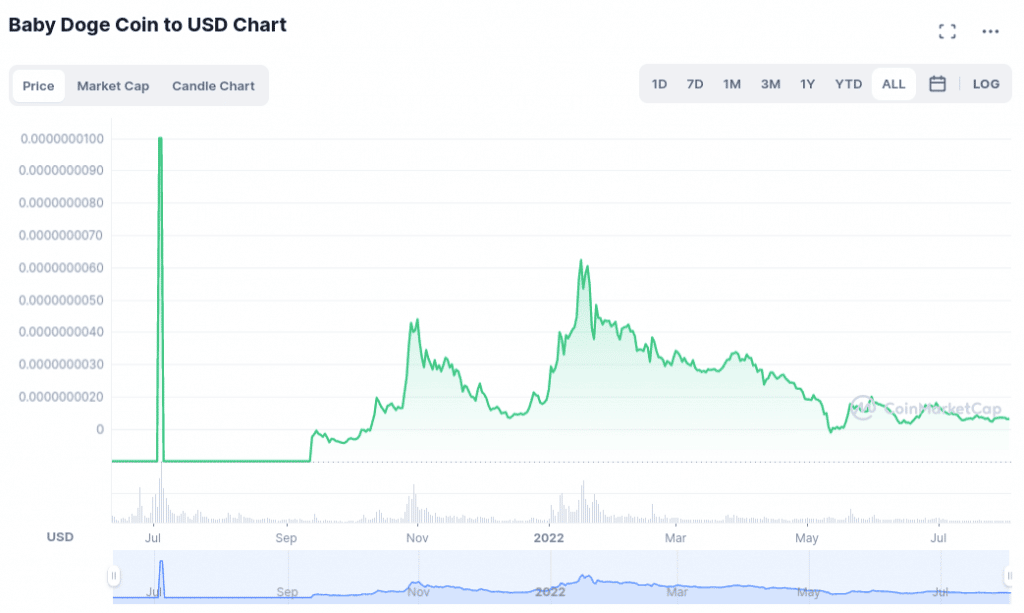Select the 7D time range

coord(695,84)
